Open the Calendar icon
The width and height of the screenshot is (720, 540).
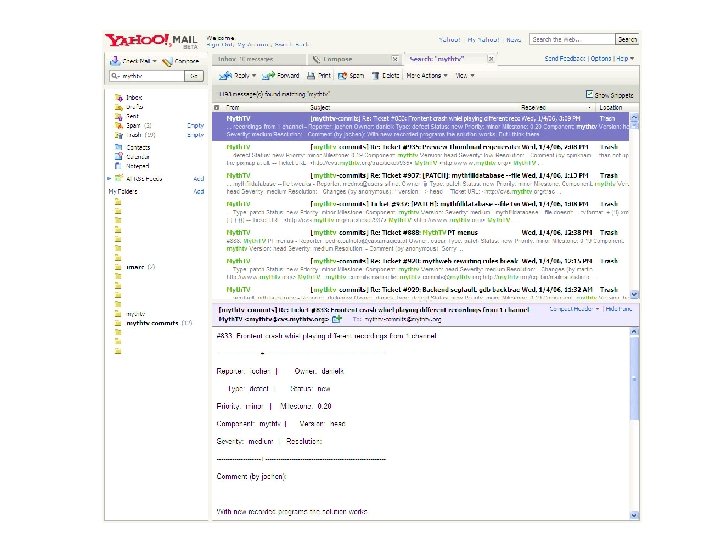point(119,157)
